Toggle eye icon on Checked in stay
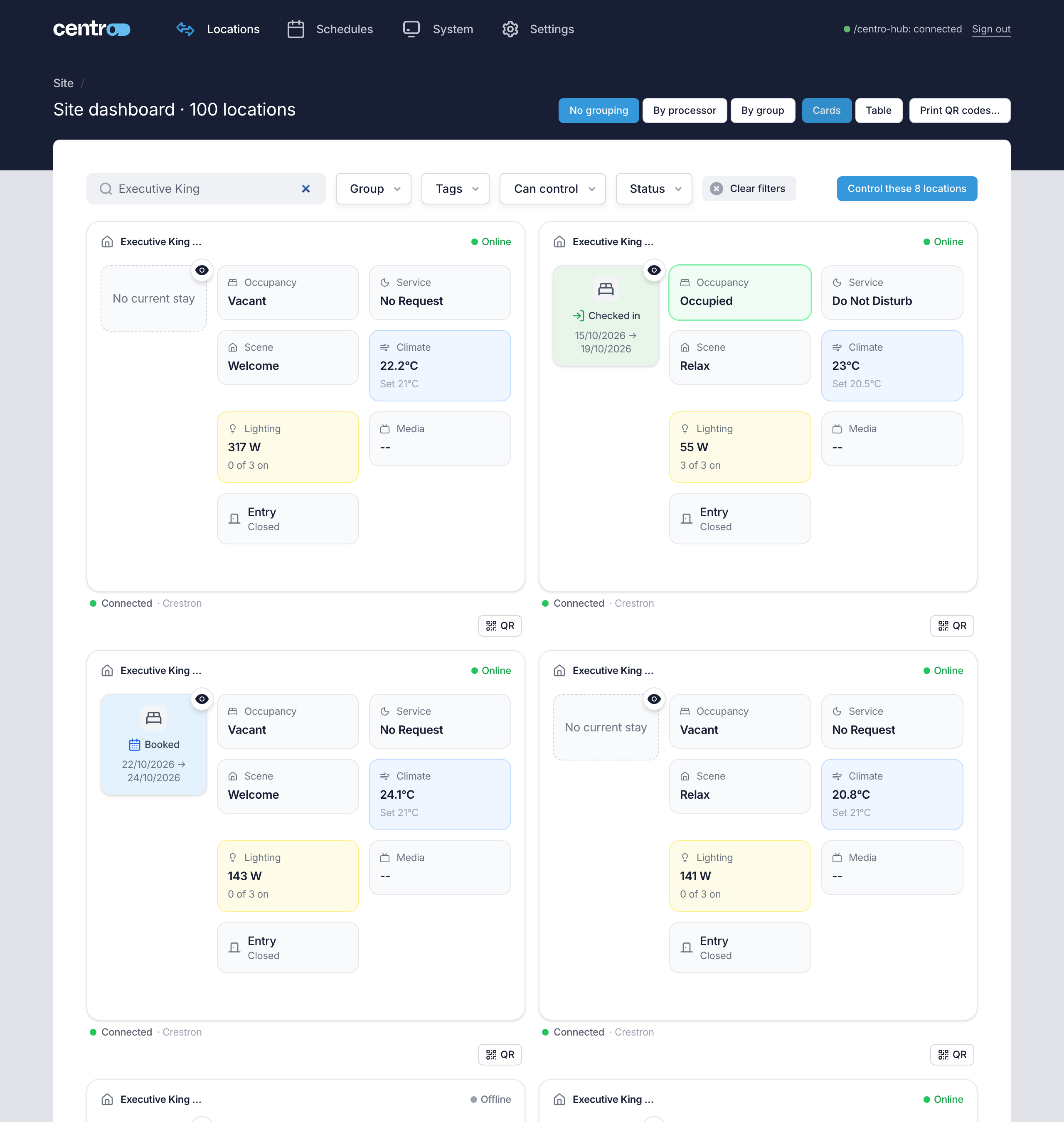 click(x=654, y=271)
